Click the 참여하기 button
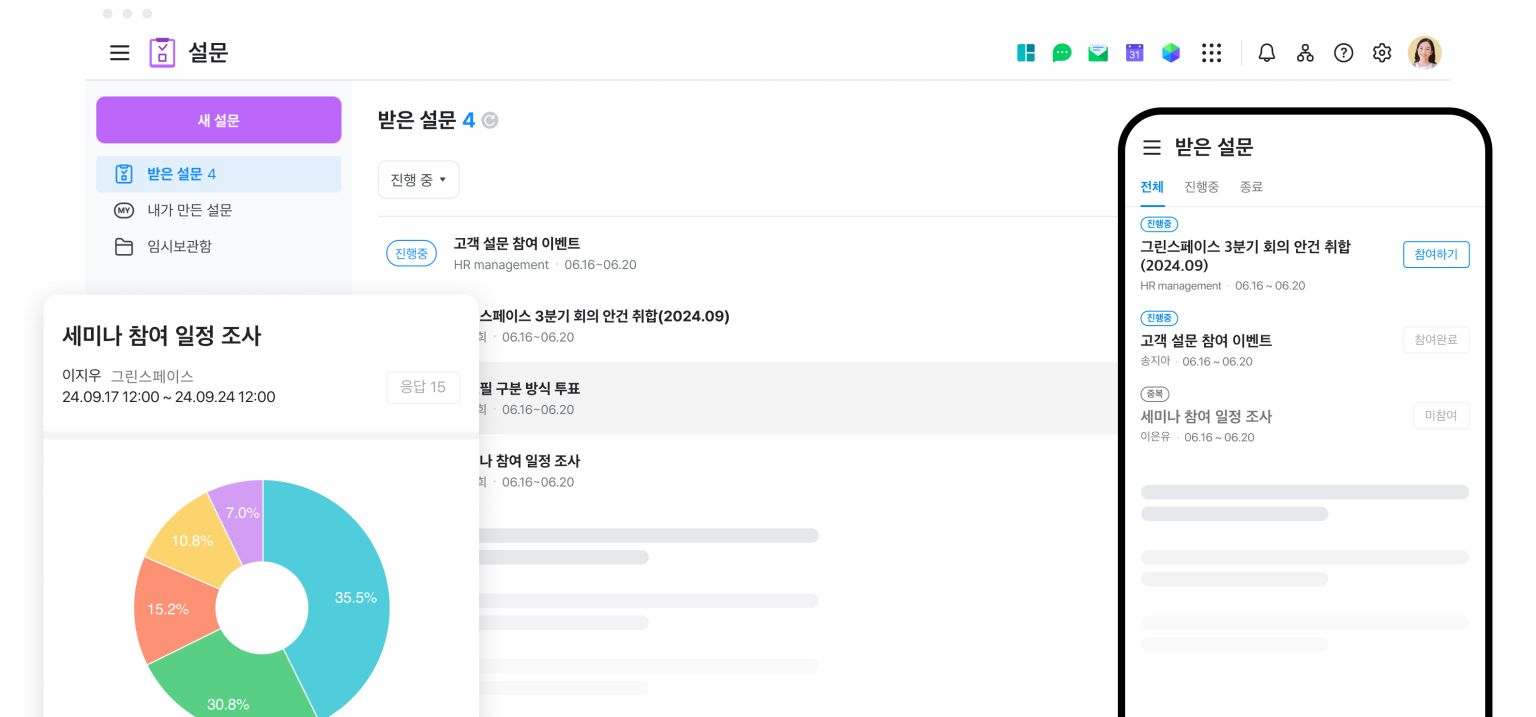Screen dimensions: 1536x717 (x=1436, y=254)
